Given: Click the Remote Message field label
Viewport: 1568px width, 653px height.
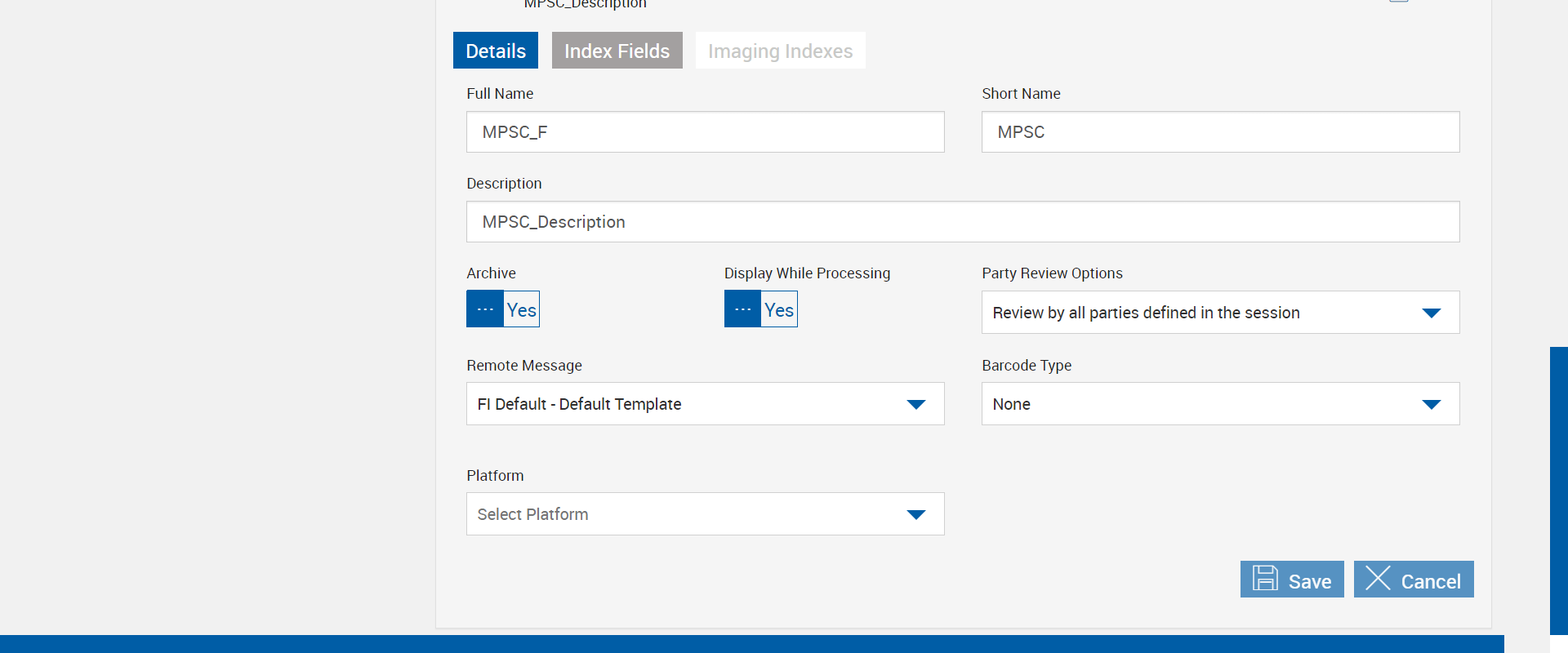Looking at the screenshot, I should 524,366.
